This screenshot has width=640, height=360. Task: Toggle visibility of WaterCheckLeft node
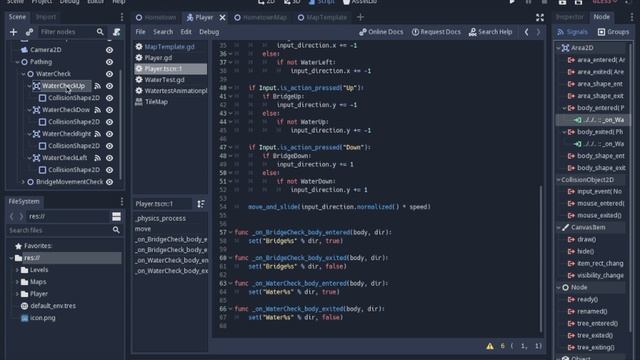pyautogui.click(x=109, y=158)
